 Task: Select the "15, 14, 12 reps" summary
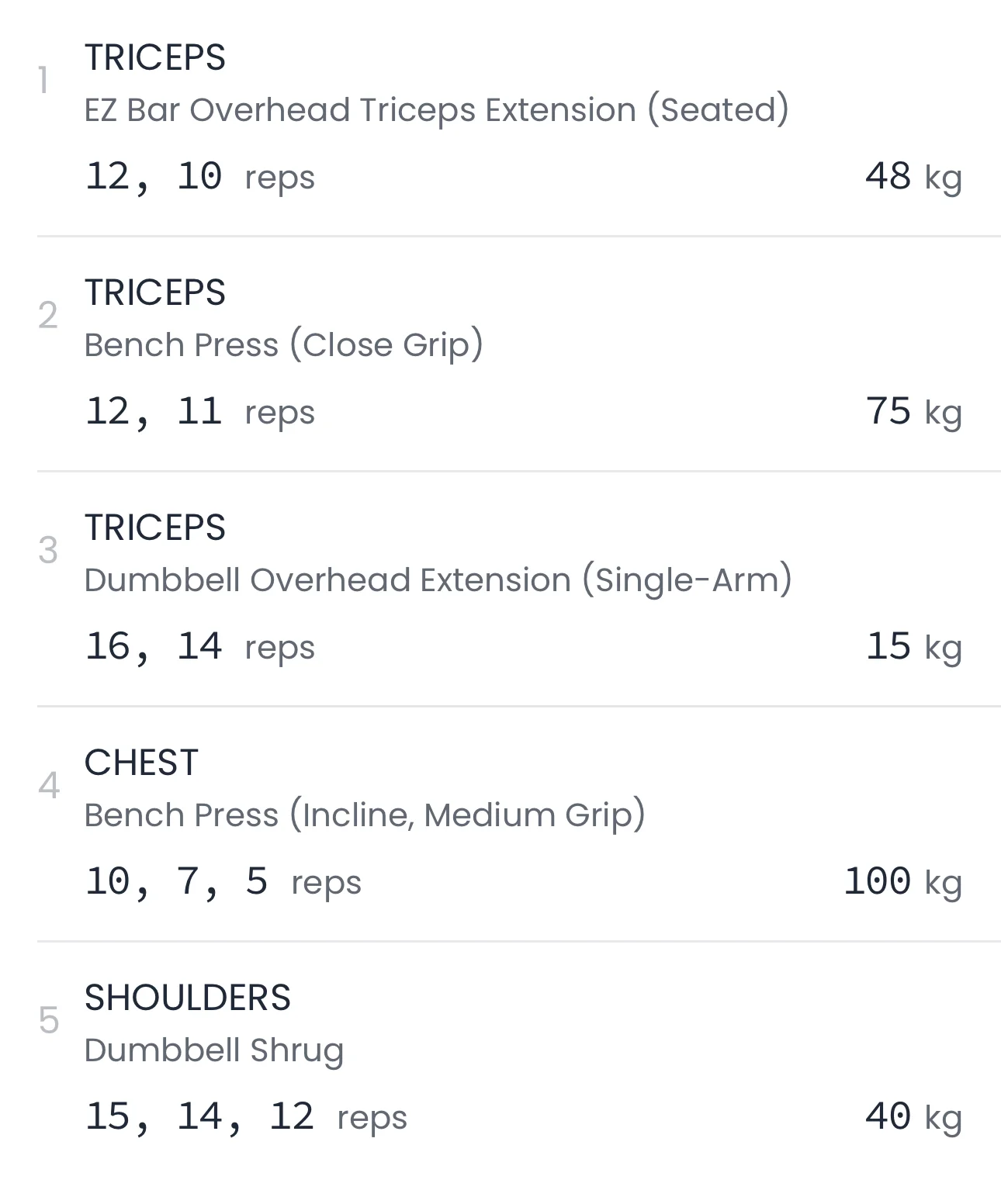(245, 1117)
